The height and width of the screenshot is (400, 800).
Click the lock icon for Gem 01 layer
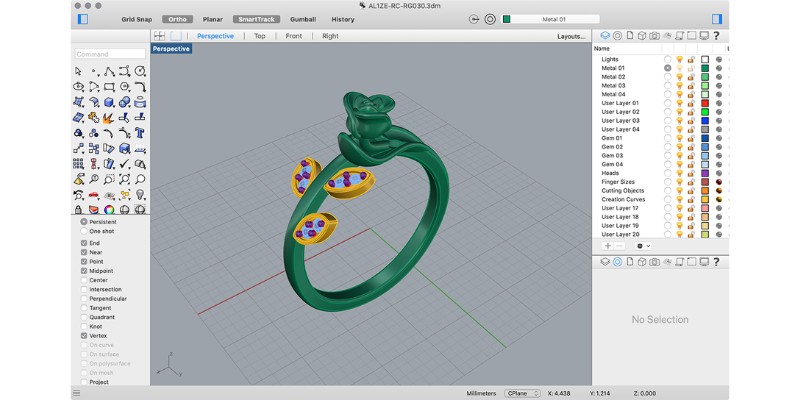tap(691, 138)
